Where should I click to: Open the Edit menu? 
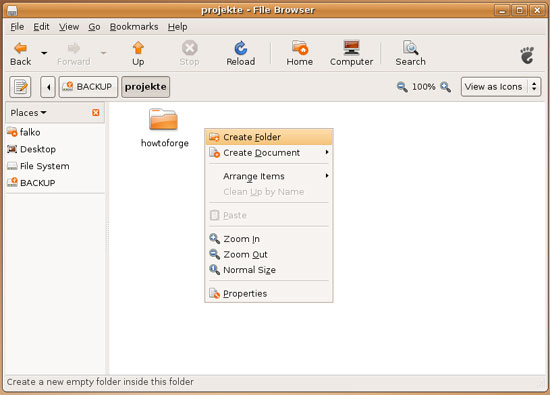[41, 27]
